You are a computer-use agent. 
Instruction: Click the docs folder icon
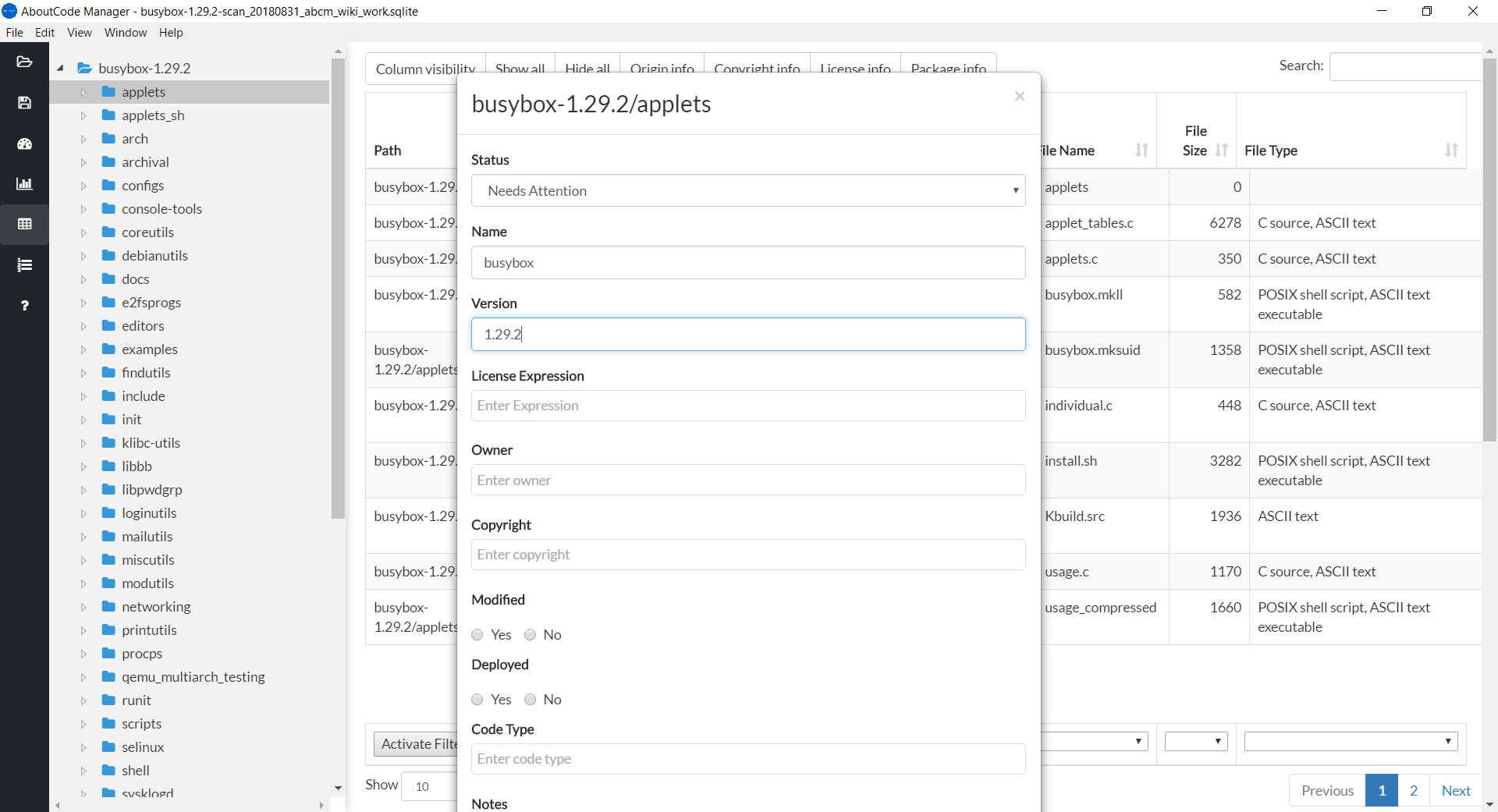click(108, 279)
